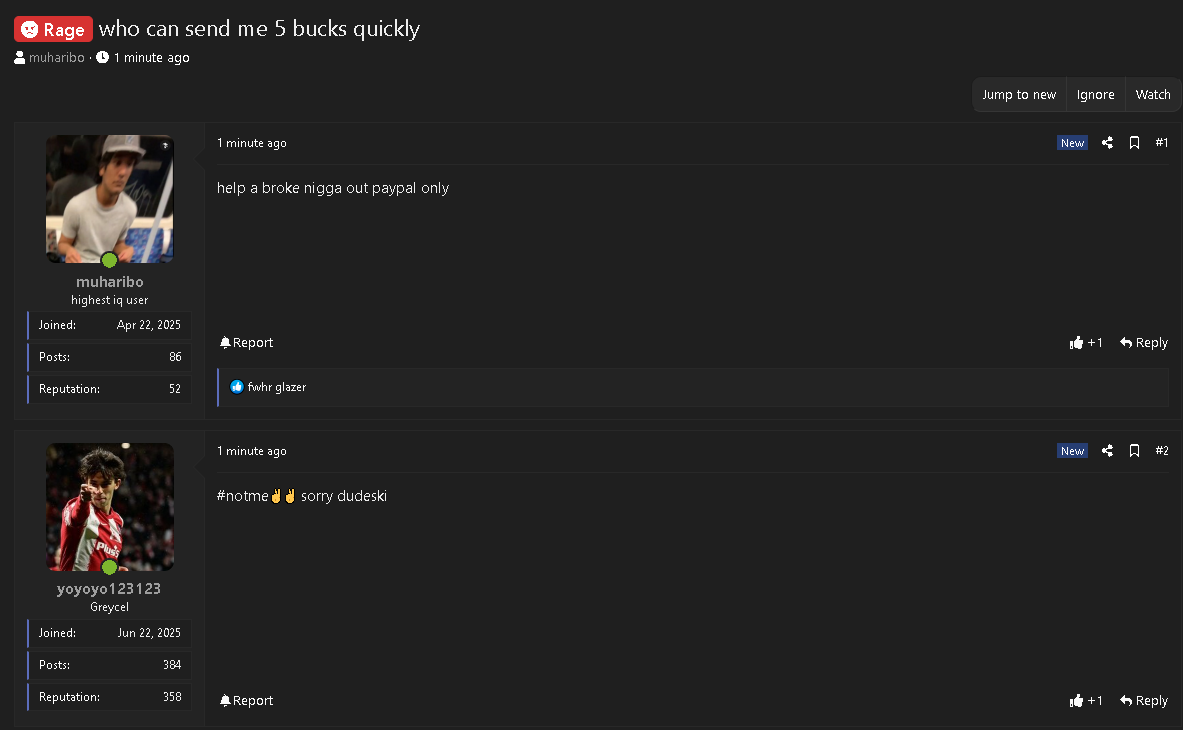
Task: Ignore this thread
Action: tap(1095, 94)
